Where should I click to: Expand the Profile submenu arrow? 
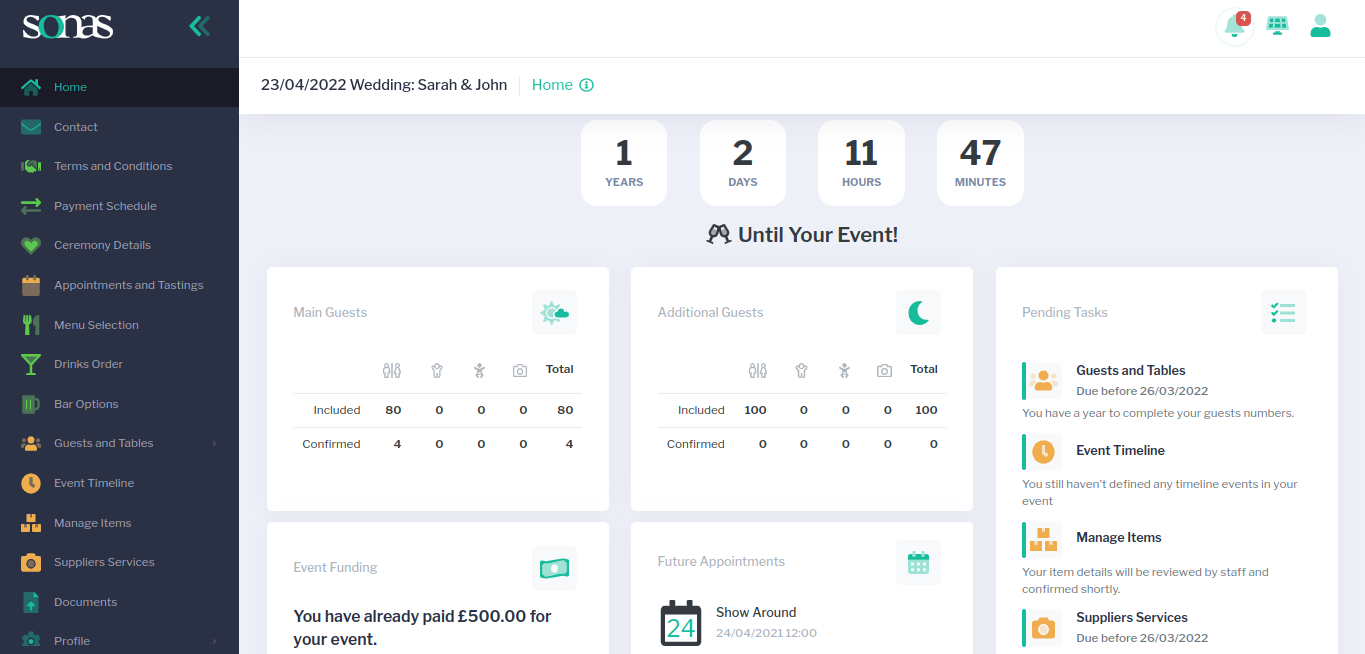[x=214, y=641]
